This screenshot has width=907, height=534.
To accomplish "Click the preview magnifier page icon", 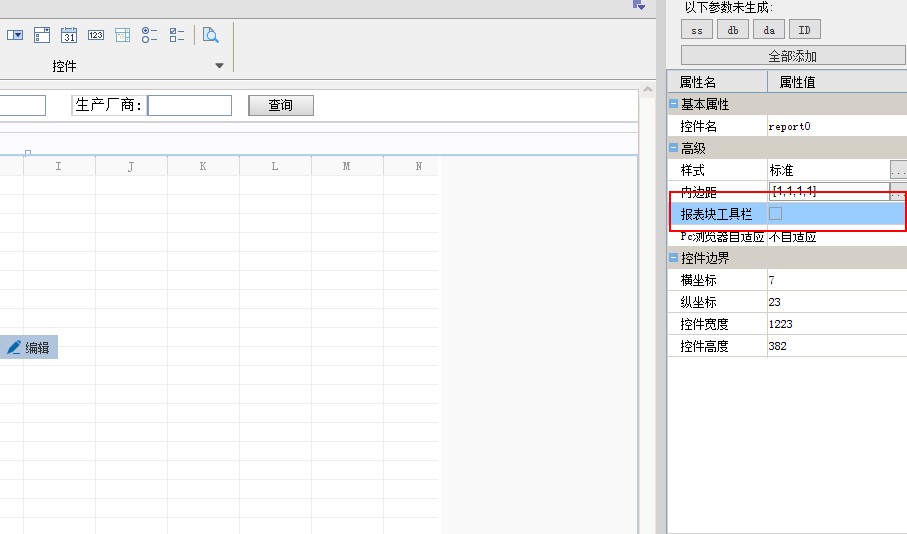I will (x=211, y=35).
